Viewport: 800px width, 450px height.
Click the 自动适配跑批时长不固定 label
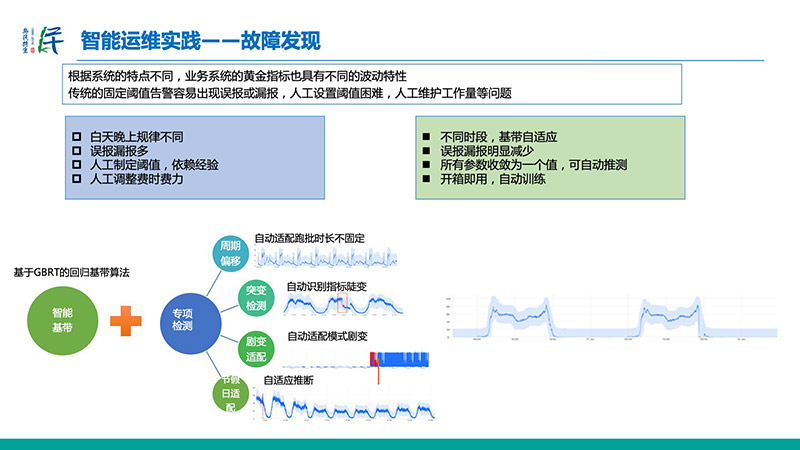tap(310, 238)
